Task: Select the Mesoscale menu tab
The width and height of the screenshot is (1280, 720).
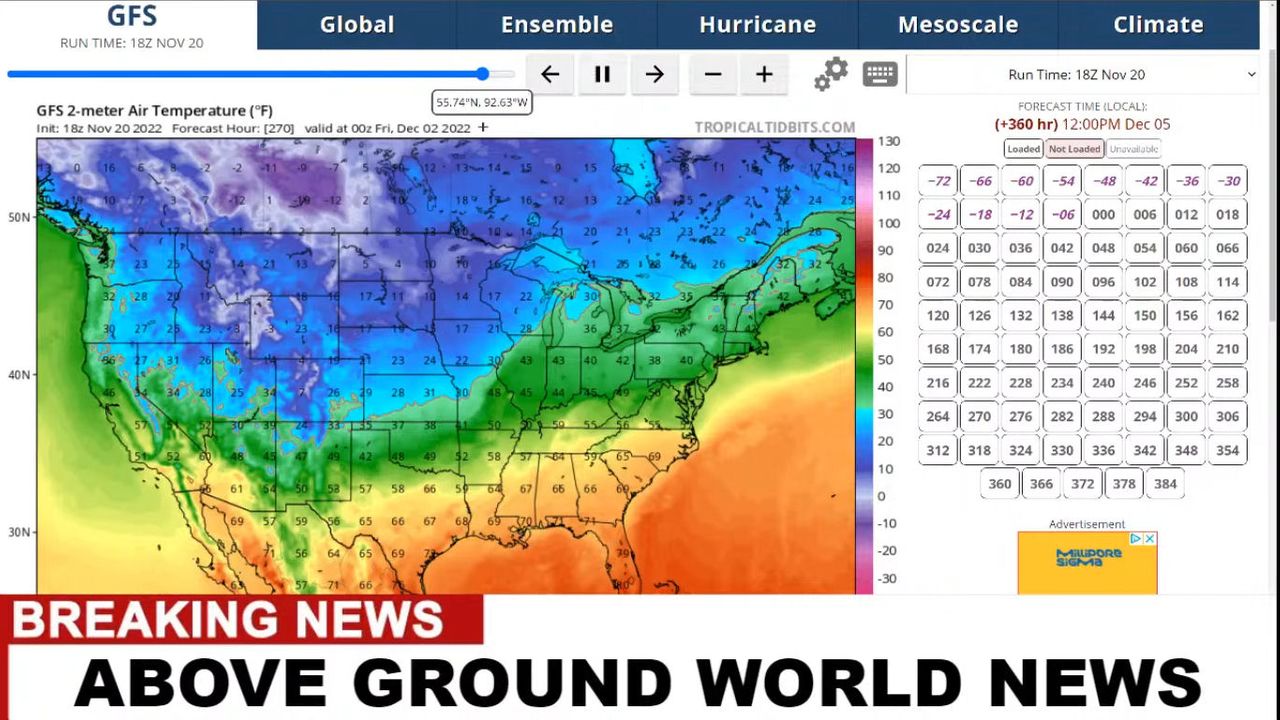Action: 958,25
